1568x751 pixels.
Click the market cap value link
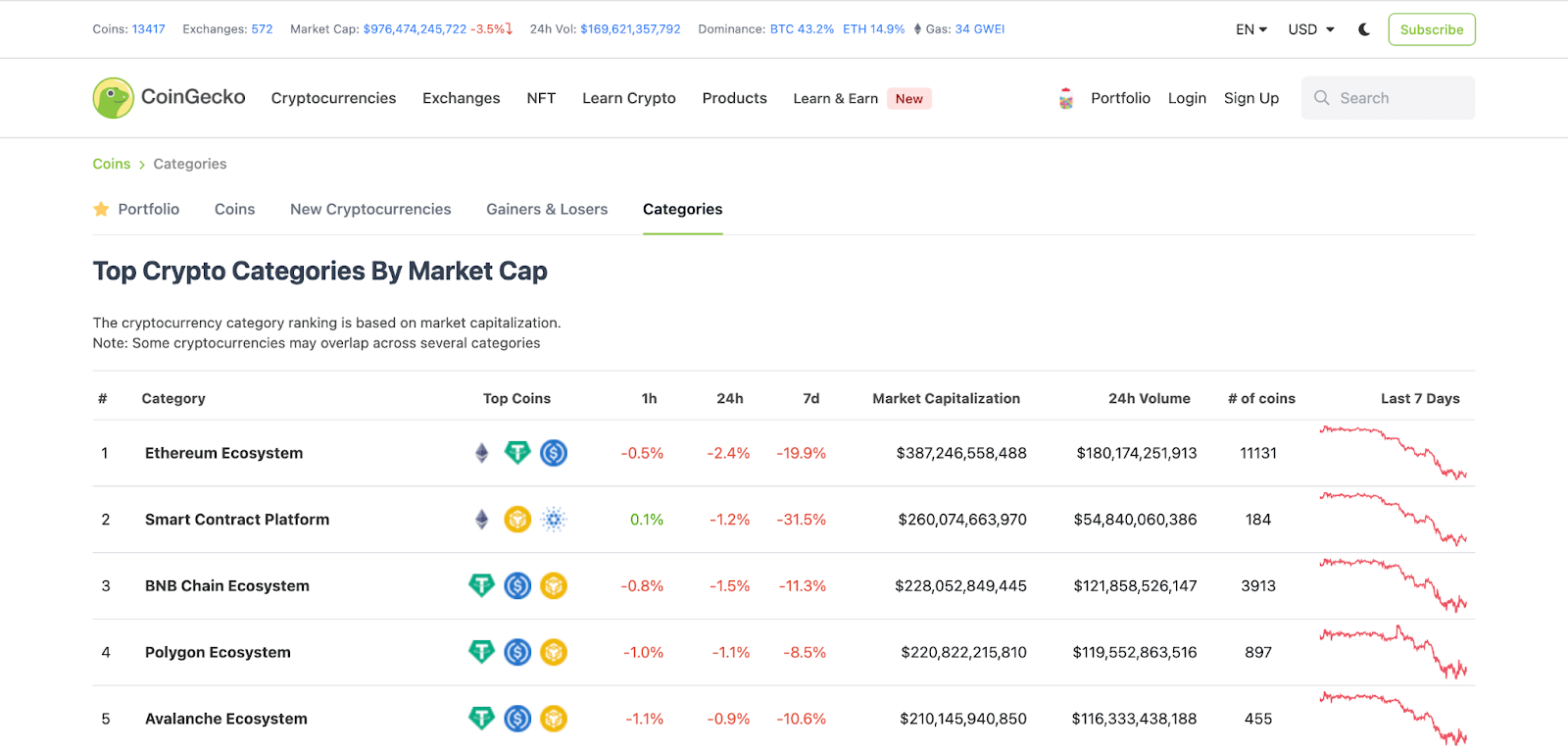click(x=415, y=29)
